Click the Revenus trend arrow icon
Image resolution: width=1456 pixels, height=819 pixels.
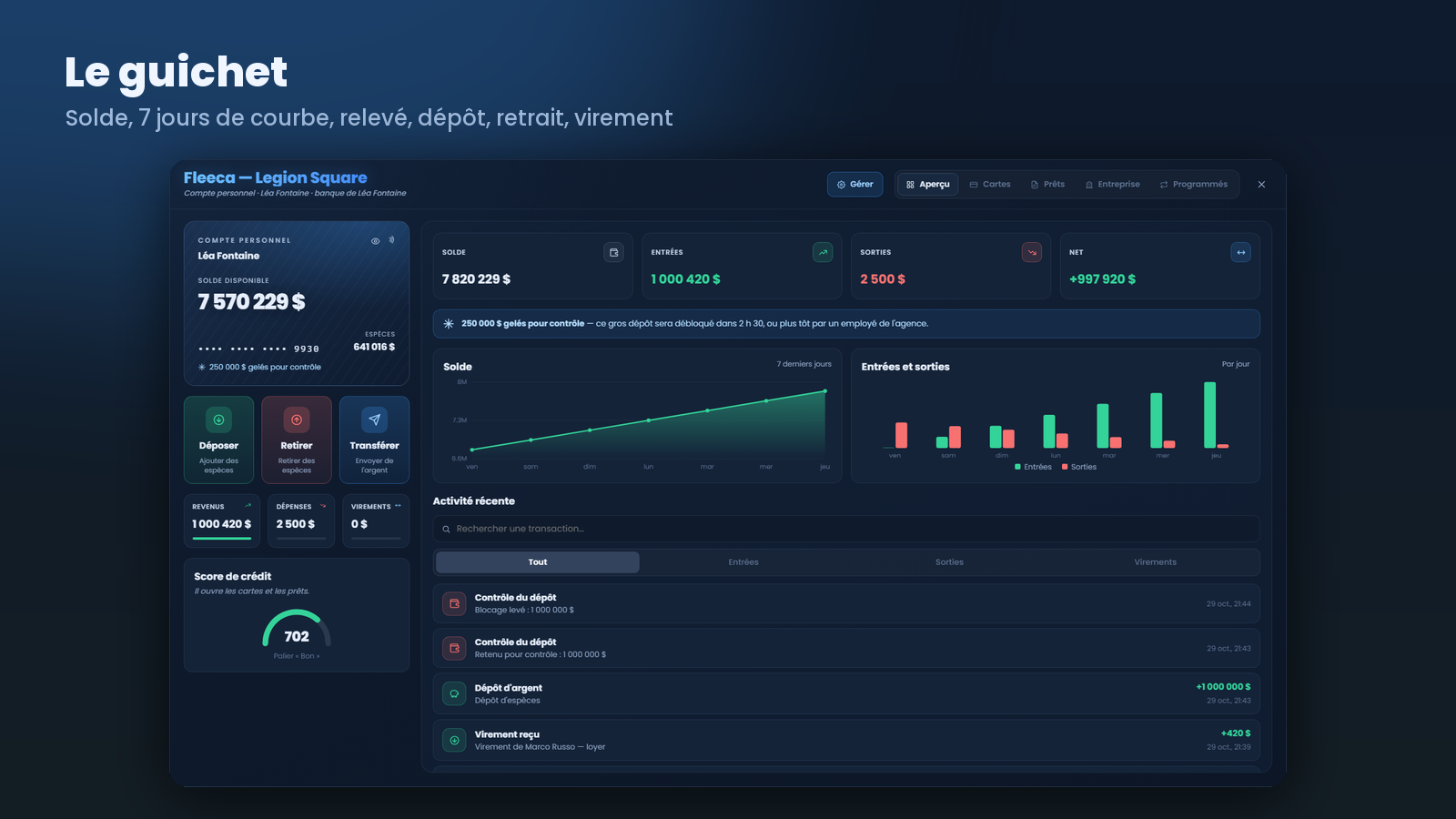pyautogui.click(x=248, y=506)
